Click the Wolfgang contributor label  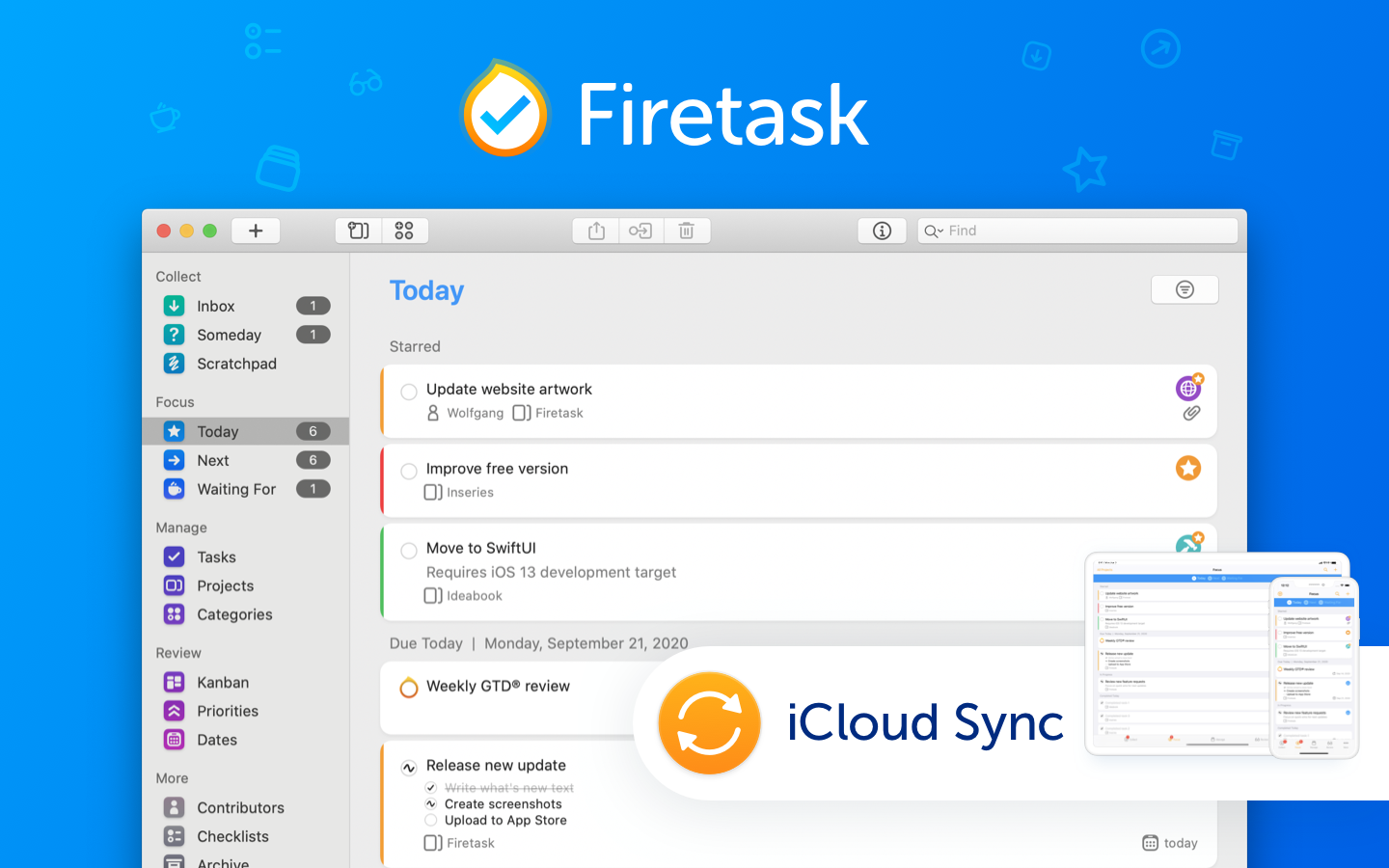click(x=465, y=413)
